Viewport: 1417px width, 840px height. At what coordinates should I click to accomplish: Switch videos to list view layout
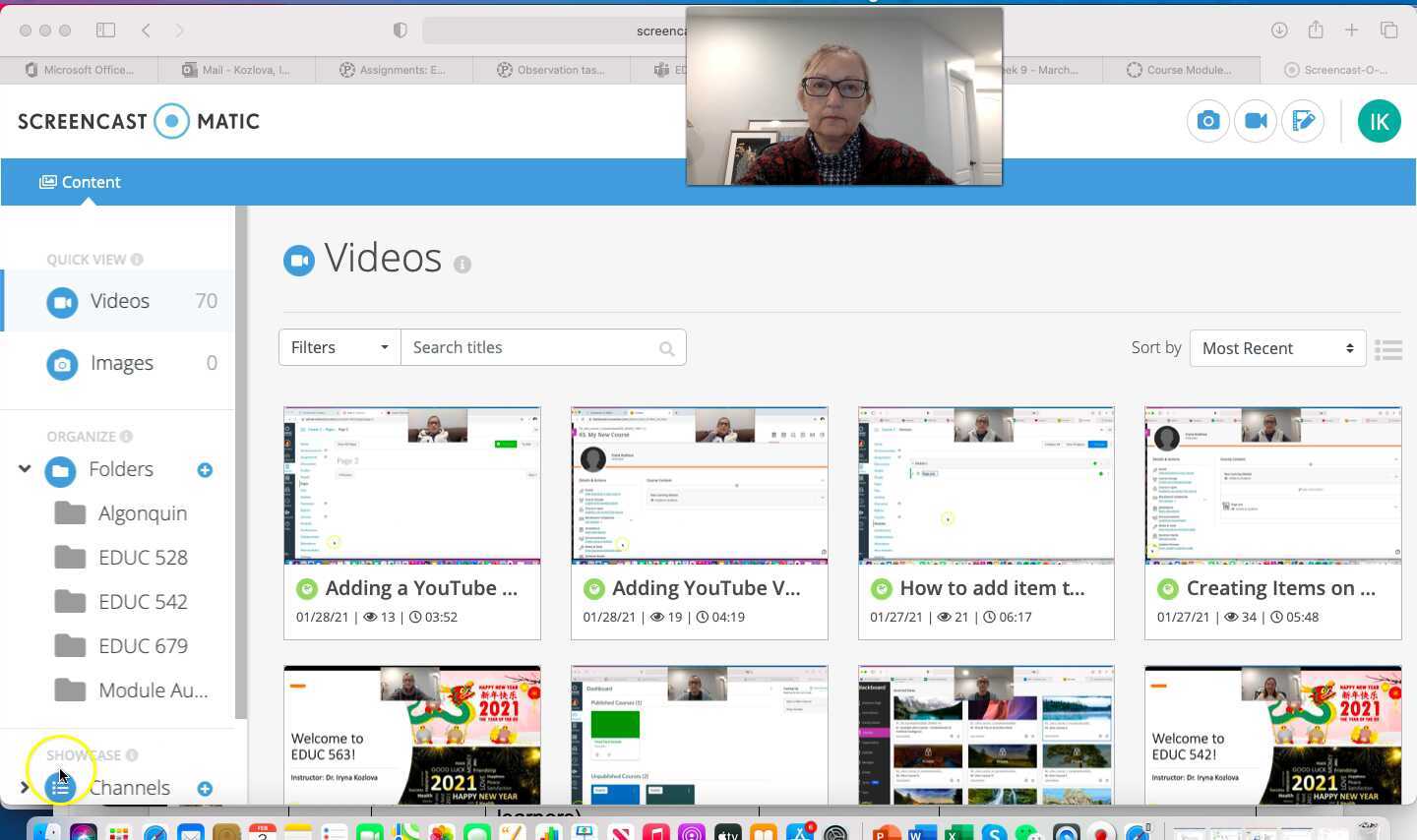click(1388, 349)
